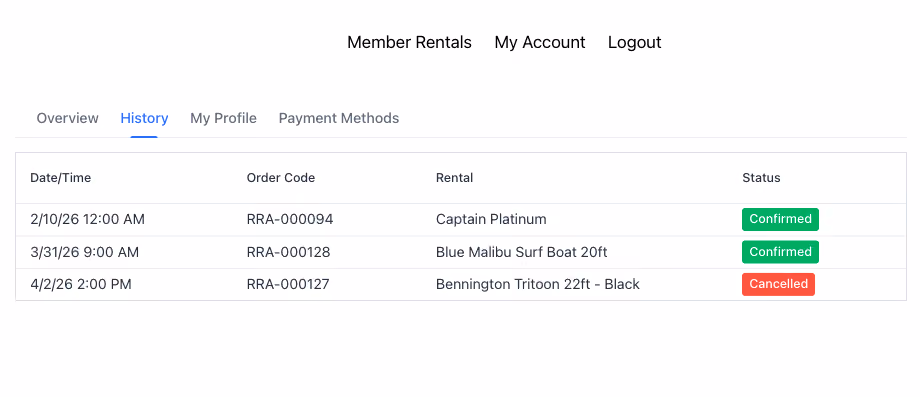Select order code RRA-000094
This screenshot has width=920, height=397.
point(290,219)
